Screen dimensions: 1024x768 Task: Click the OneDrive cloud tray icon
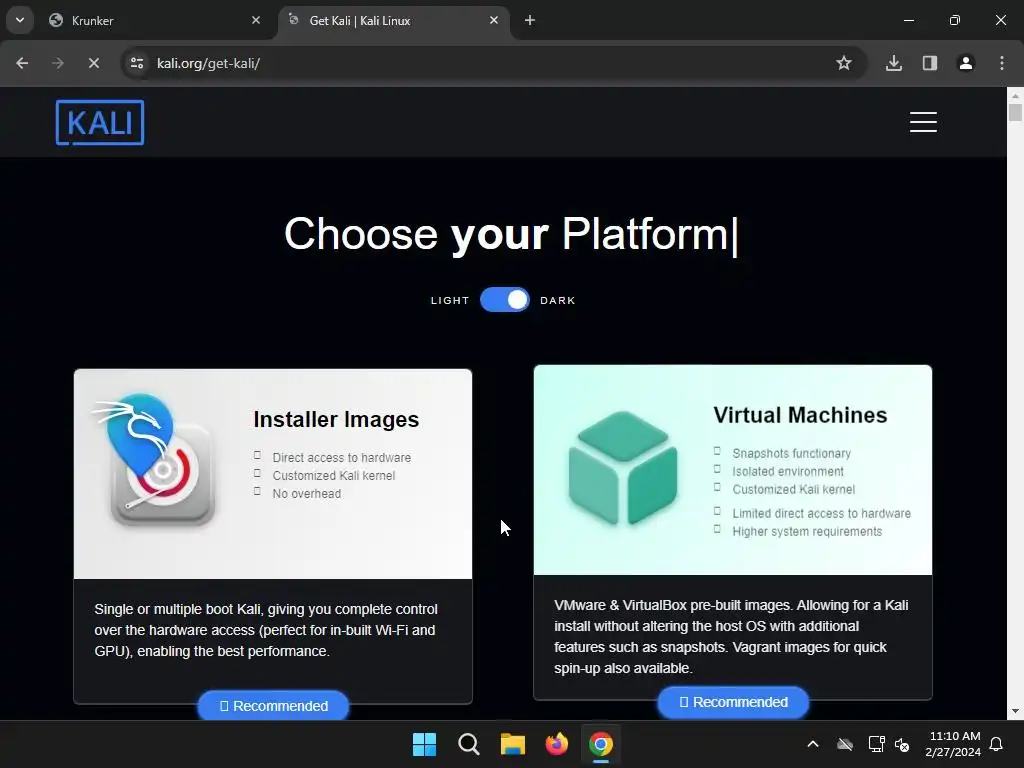tap(845, 744)
